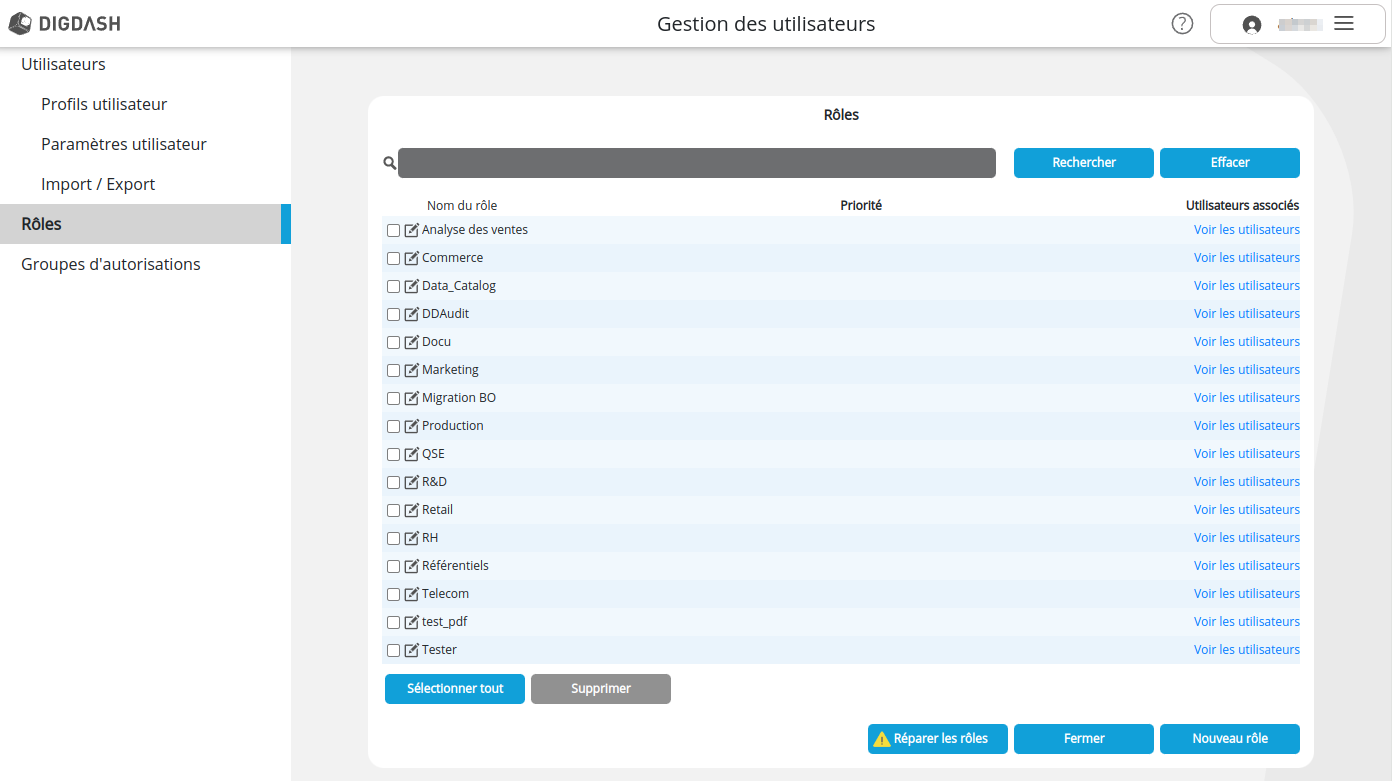1392x781 pixels.
Task: Open the Import / Export page
Action: click(x=98, y=184)
